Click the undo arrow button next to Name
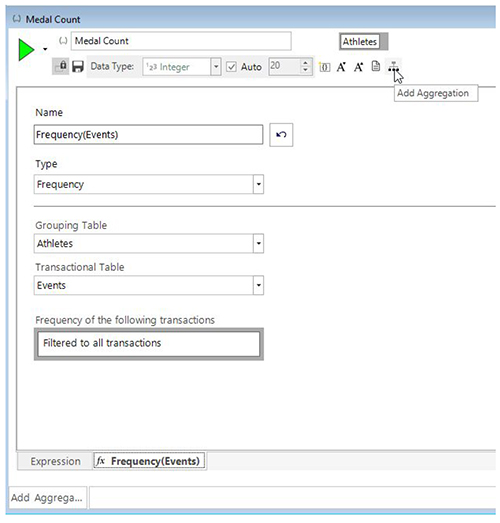Screen dimensions: 500x523 tap(281, 135)
